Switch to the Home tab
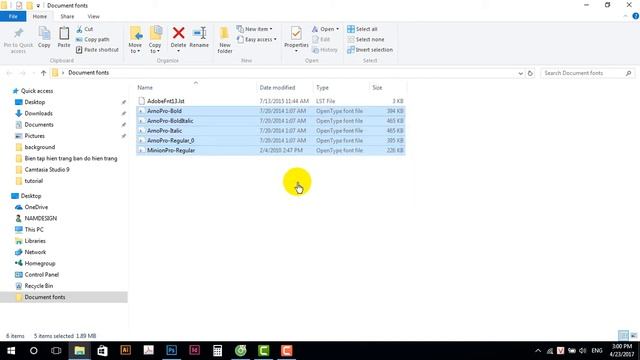Screen dimensions: 640x360 pos(40,16)
